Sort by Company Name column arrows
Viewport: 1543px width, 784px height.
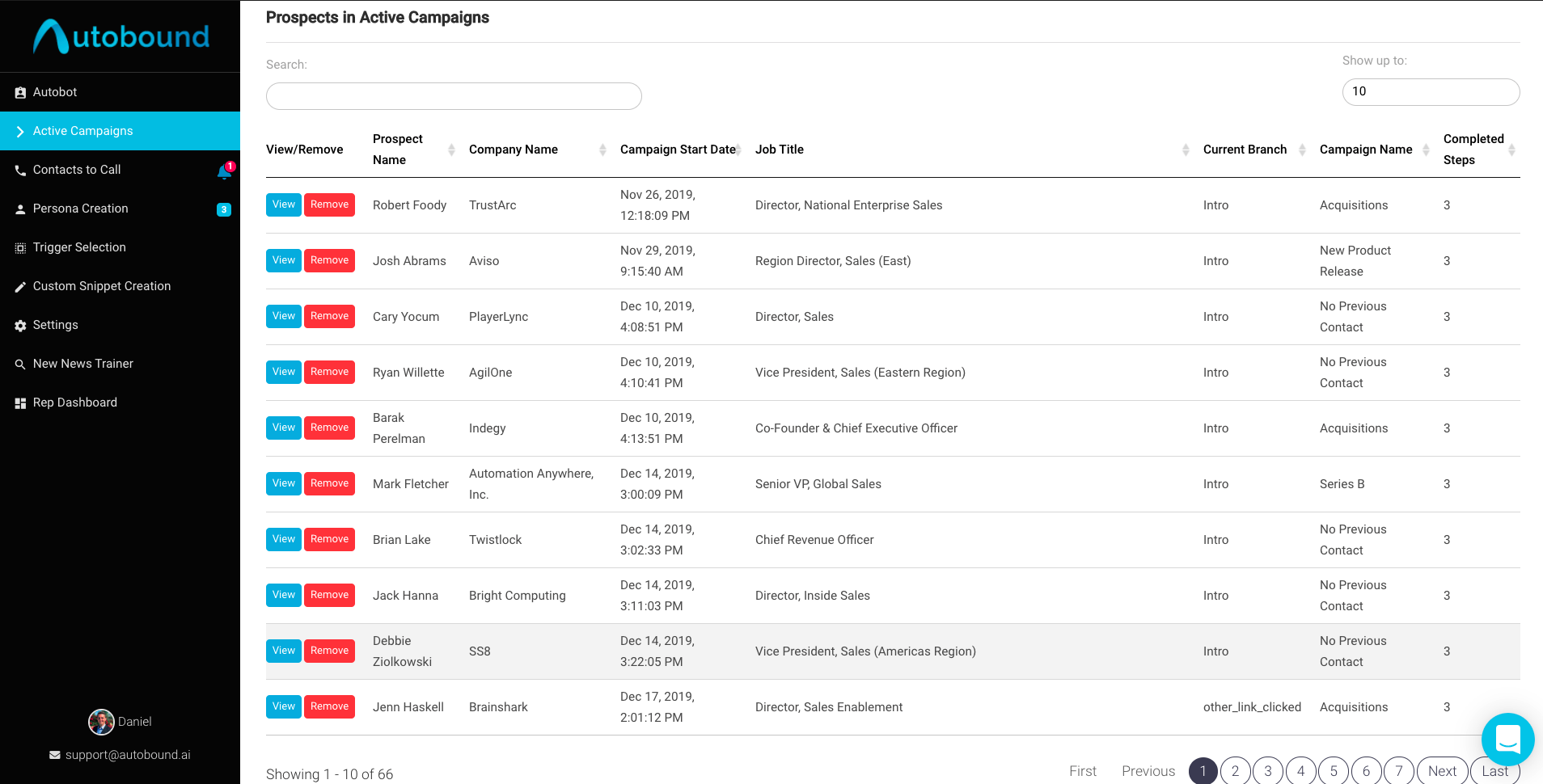602,150
